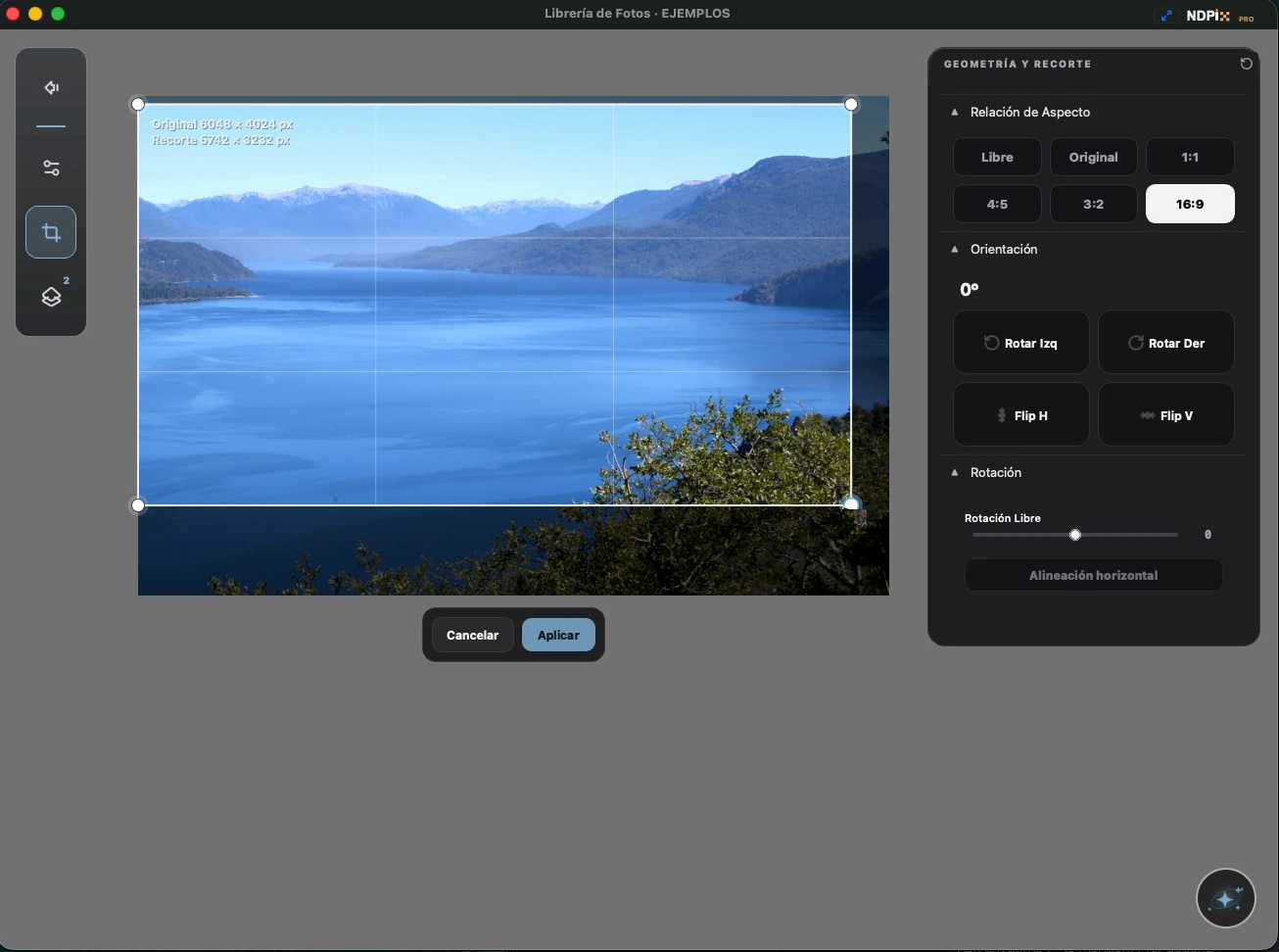Click the rotation value 0 beside slider
This screenshot has width=1279, height=952.
coord(1208,535)
